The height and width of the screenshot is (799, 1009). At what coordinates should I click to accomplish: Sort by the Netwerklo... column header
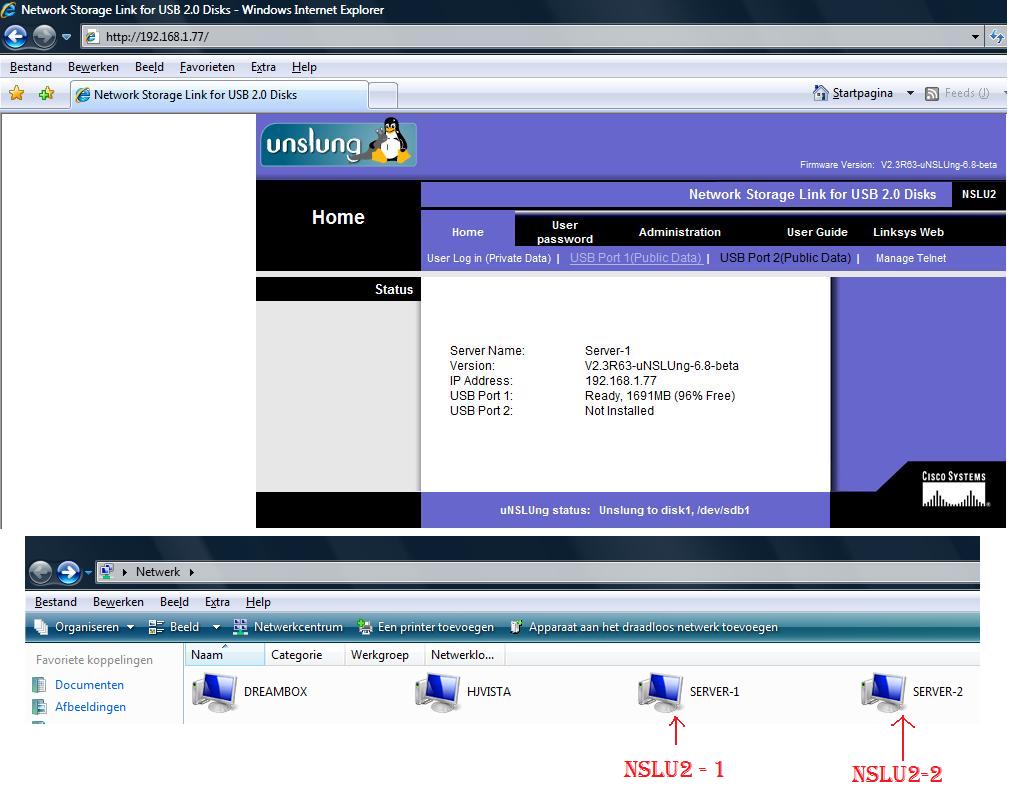[x=465, y=655]
